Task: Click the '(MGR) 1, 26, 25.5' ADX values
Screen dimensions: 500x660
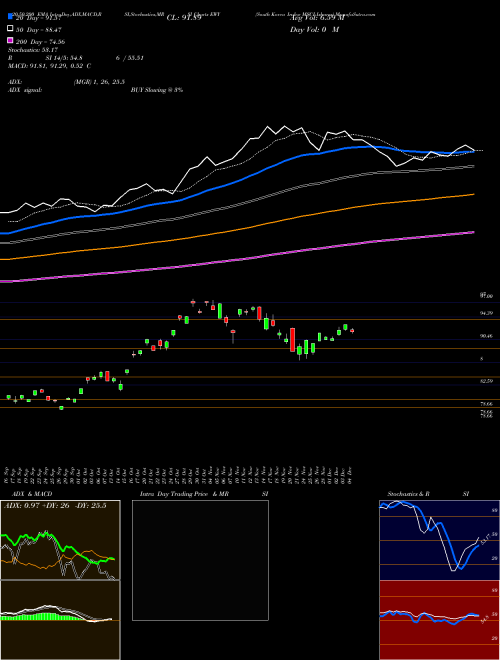Action: coord(99,82)
